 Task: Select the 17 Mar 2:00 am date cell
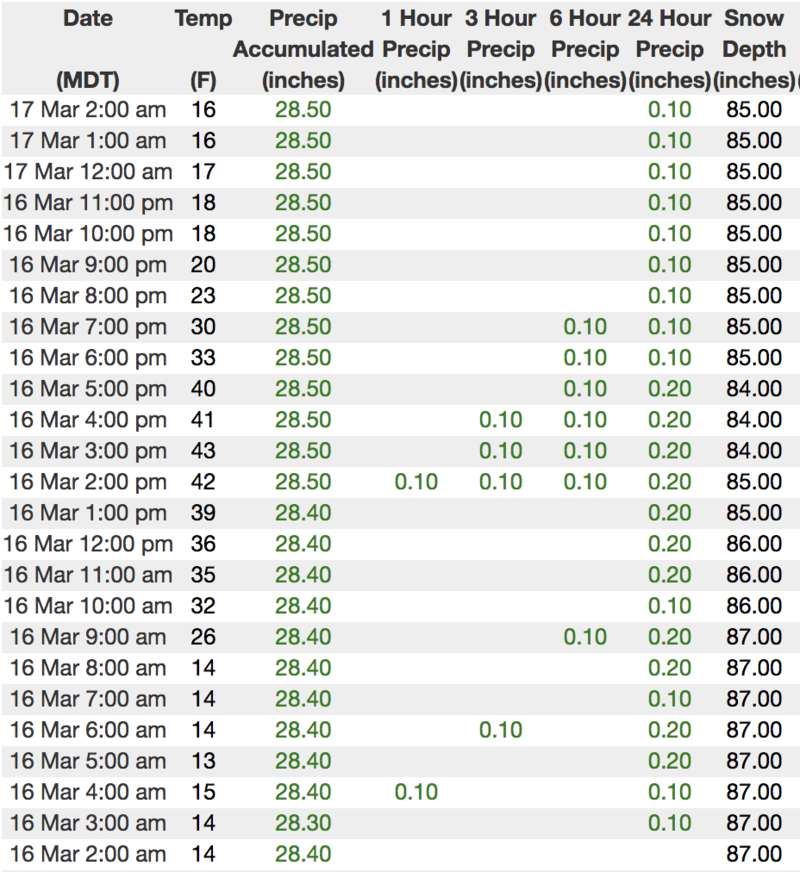(87, 110)
